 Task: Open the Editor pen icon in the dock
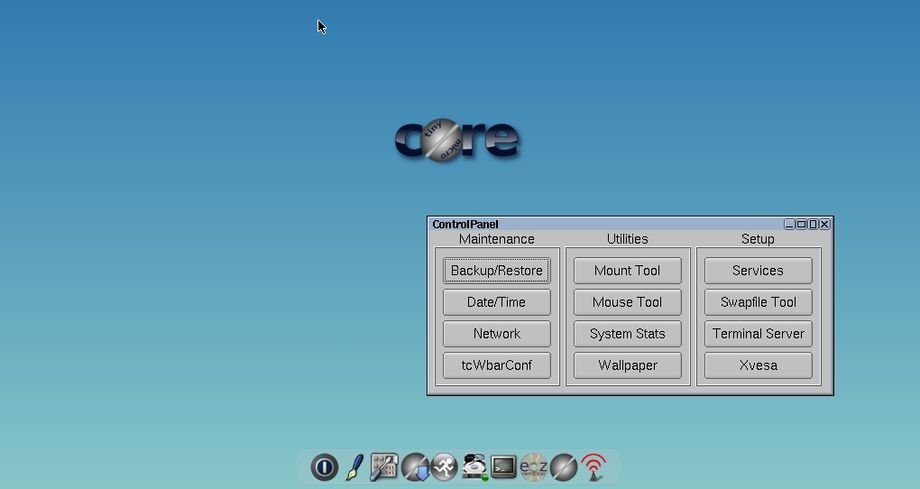click(x=354, y=467)
